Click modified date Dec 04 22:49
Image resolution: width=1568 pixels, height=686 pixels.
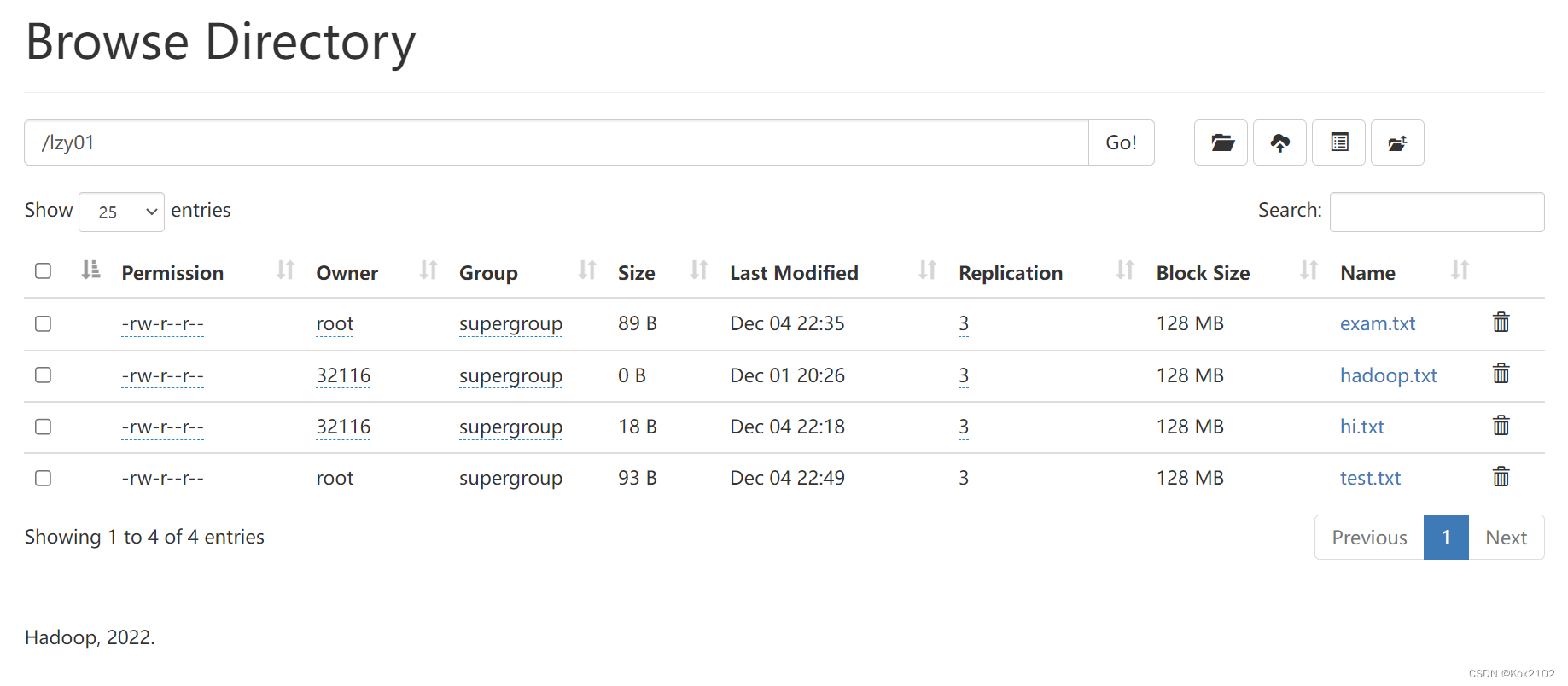tap(787, 478)
